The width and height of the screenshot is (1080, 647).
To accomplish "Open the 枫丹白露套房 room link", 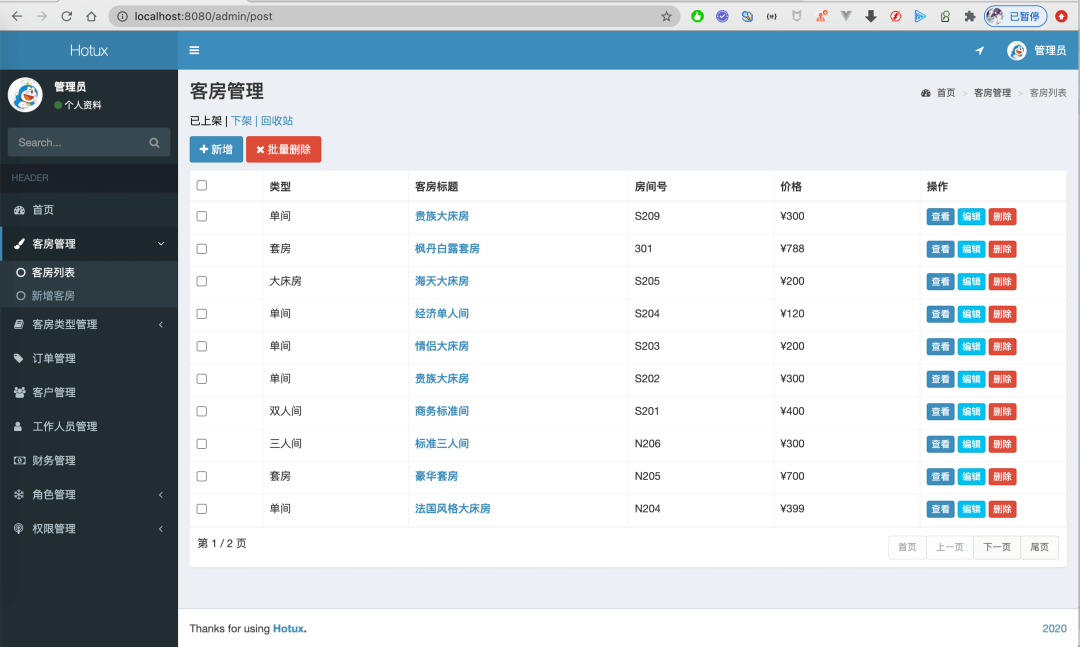I will tap(447, 249).
